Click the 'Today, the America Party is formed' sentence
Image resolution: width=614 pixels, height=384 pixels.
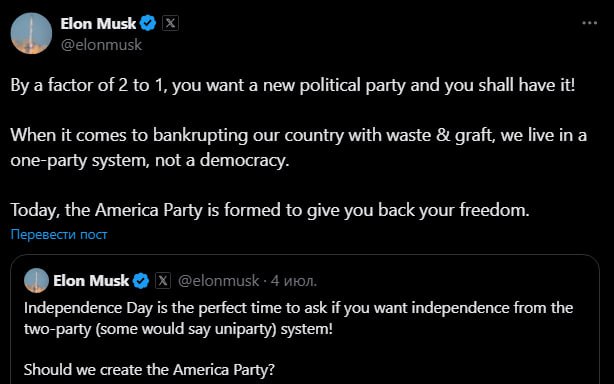pos(270,210)
